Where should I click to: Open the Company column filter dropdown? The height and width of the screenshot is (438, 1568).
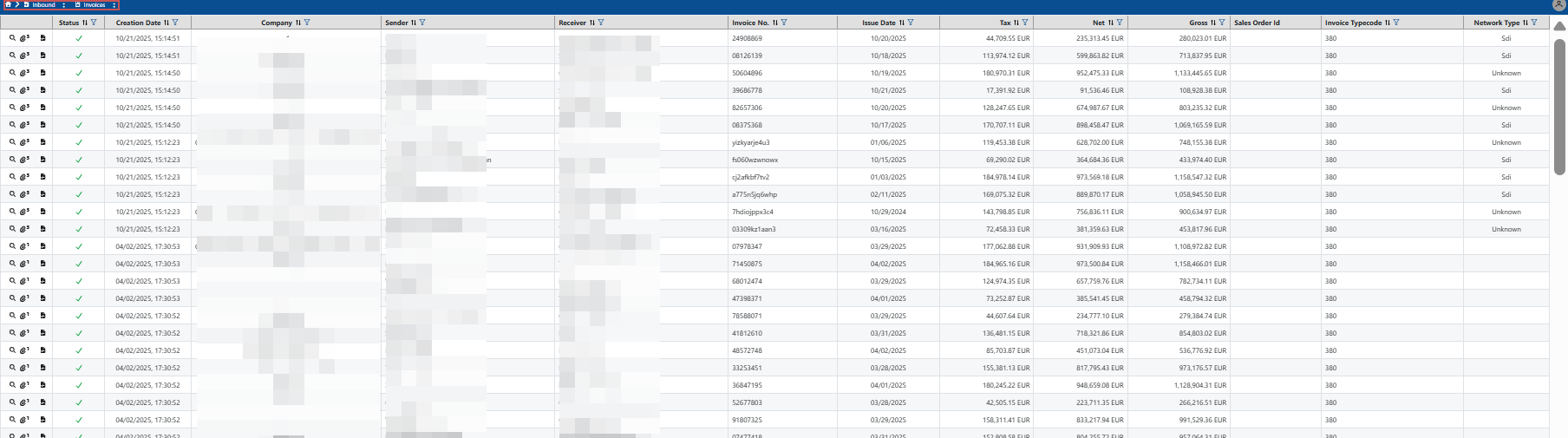[x=307, y=23]
